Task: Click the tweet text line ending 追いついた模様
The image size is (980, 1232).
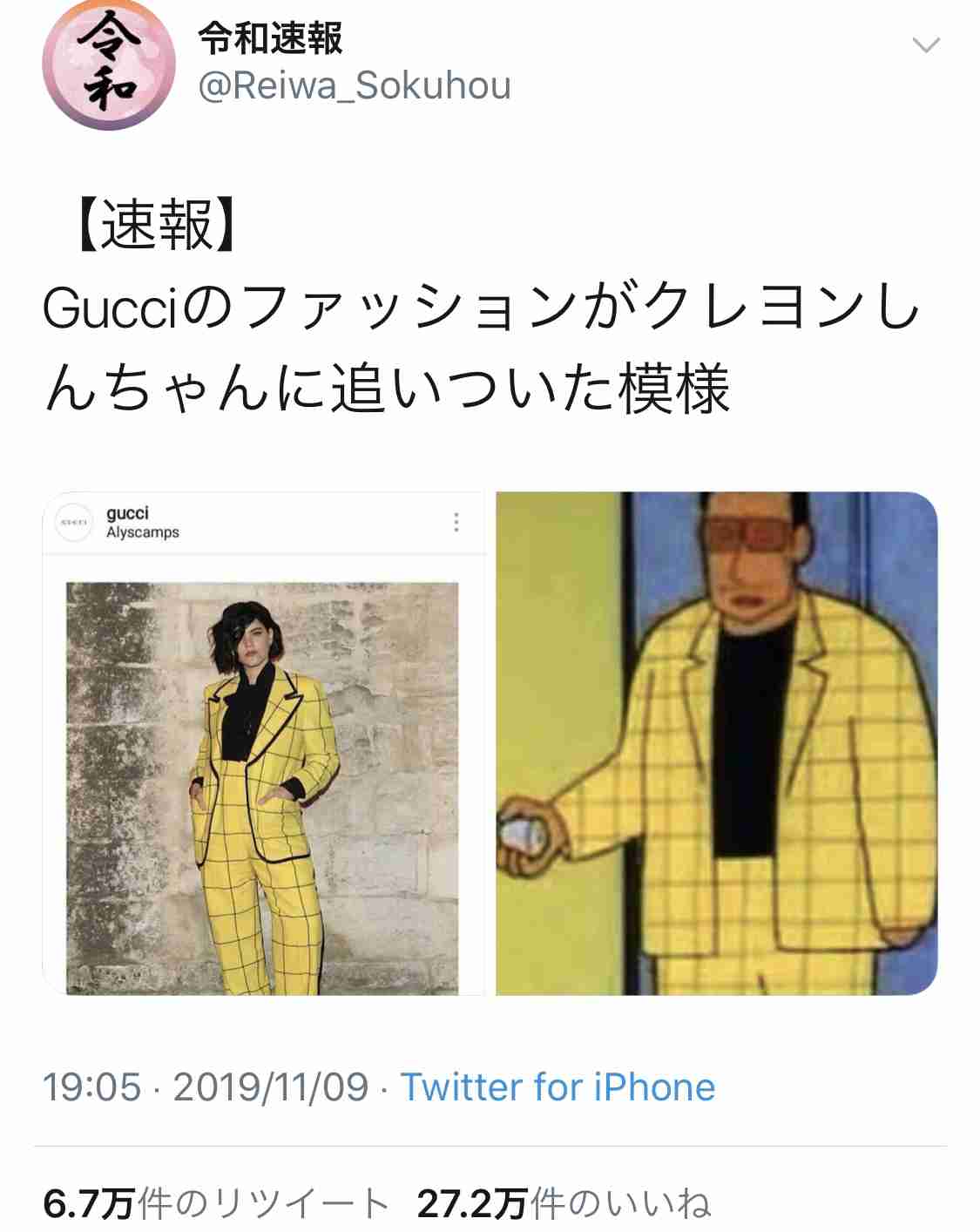Action: 387,389
